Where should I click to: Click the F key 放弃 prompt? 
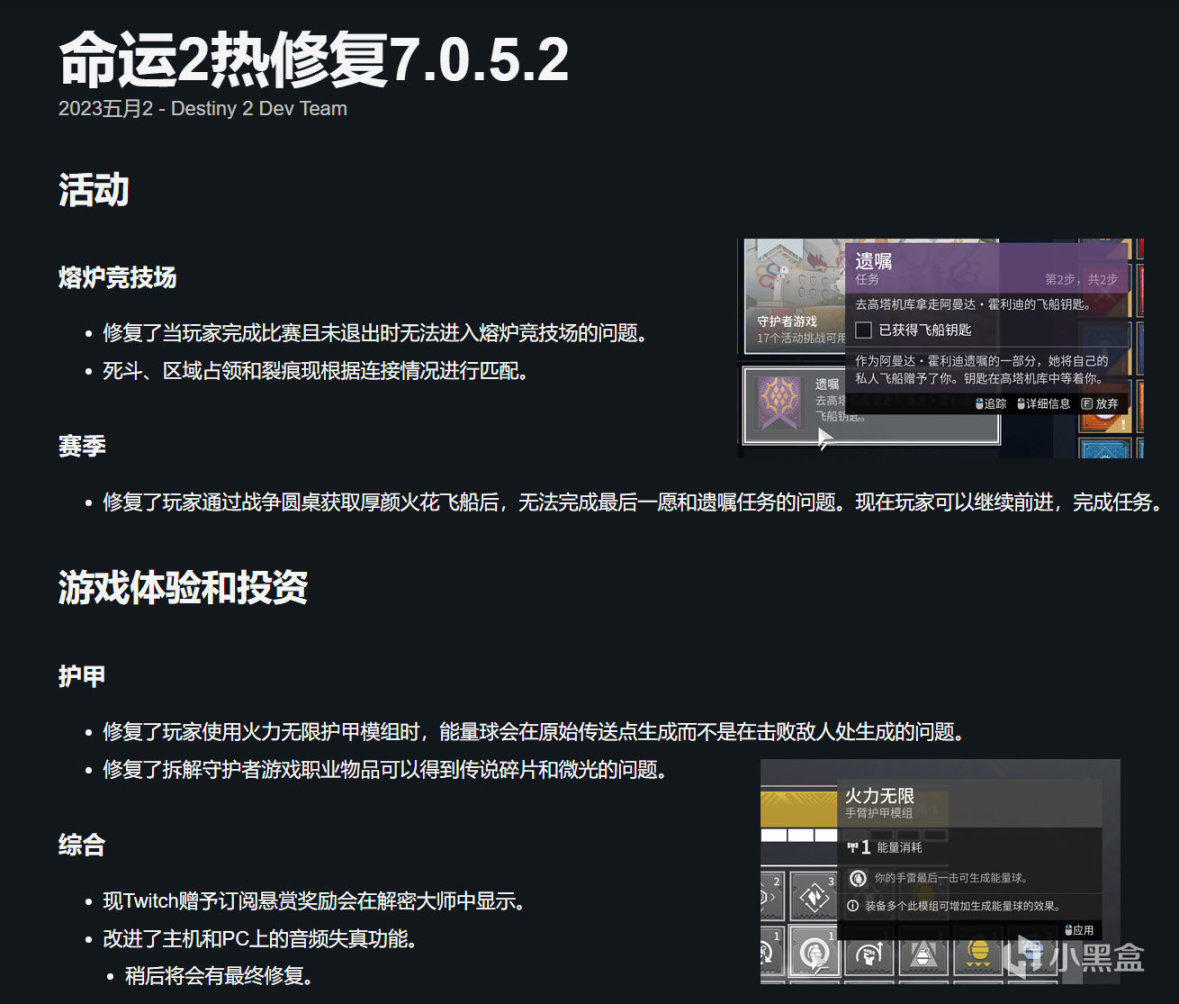pyautogui.click(x=1099, y=404)
